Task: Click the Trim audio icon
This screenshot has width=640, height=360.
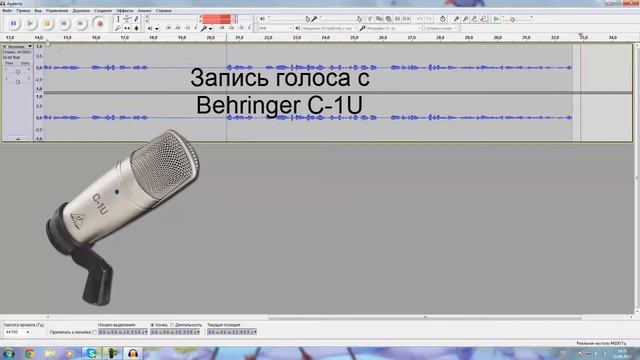Action: (397, 19)
